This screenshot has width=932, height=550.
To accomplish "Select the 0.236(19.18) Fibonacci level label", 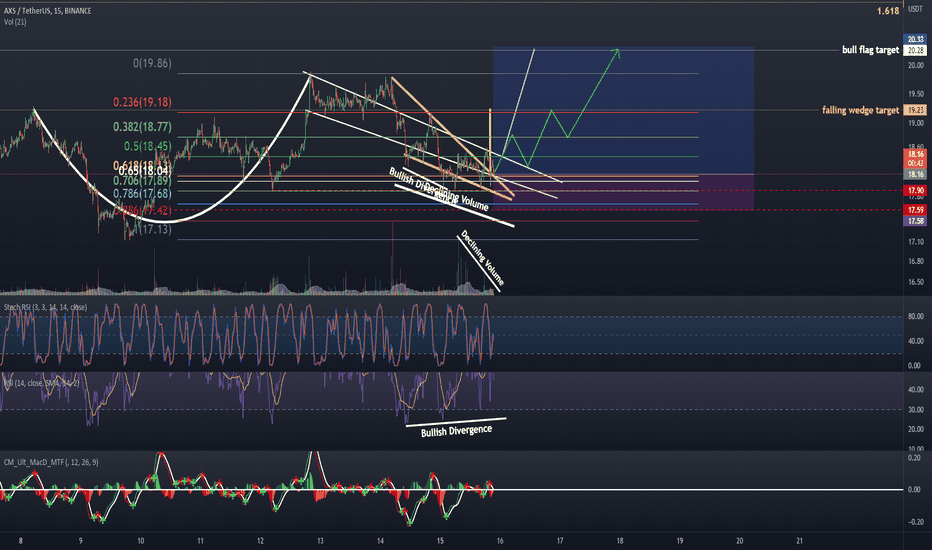I will [x=143, y=102].
